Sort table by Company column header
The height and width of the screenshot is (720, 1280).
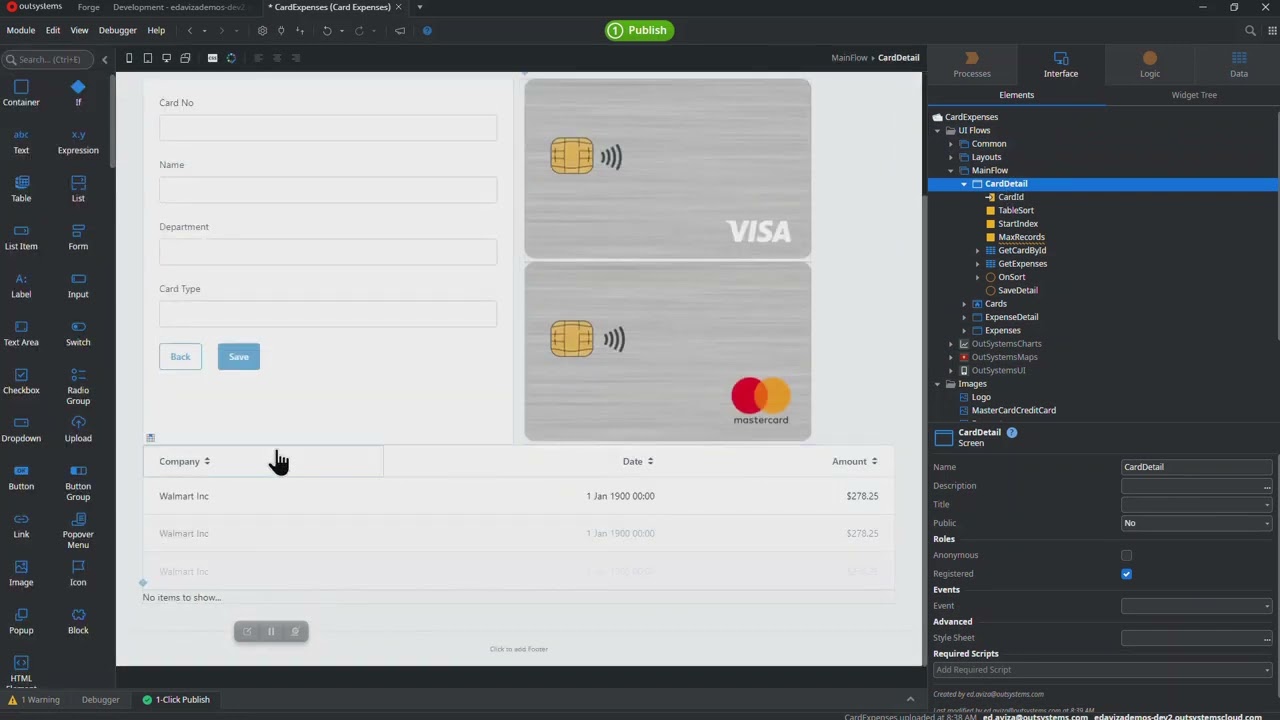click(184, 462)
